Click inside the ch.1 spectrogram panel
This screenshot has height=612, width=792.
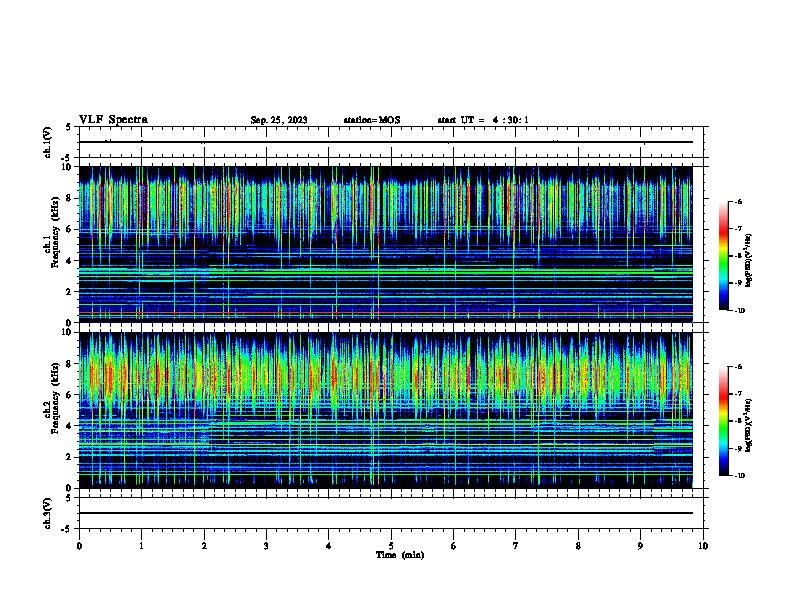tap(386, 244)
